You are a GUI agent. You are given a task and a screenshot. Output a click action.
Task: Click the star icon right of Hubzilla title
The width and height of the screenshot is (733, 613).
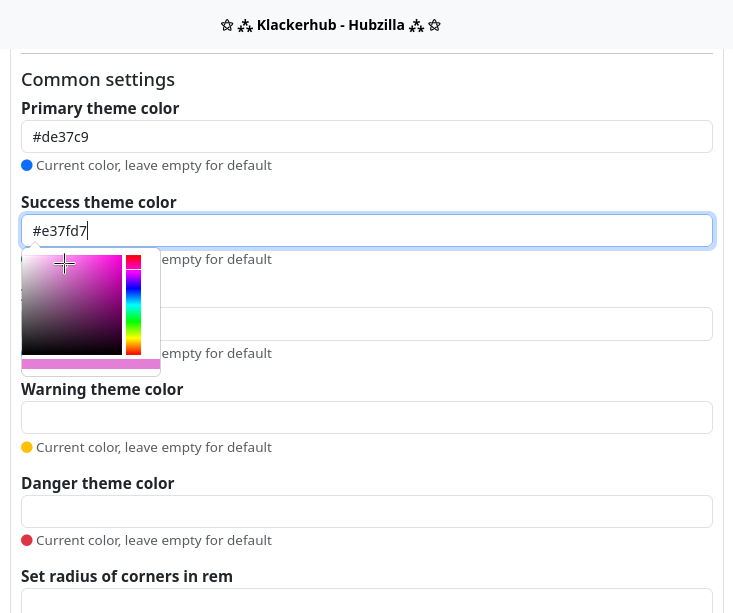pos(434,25)
